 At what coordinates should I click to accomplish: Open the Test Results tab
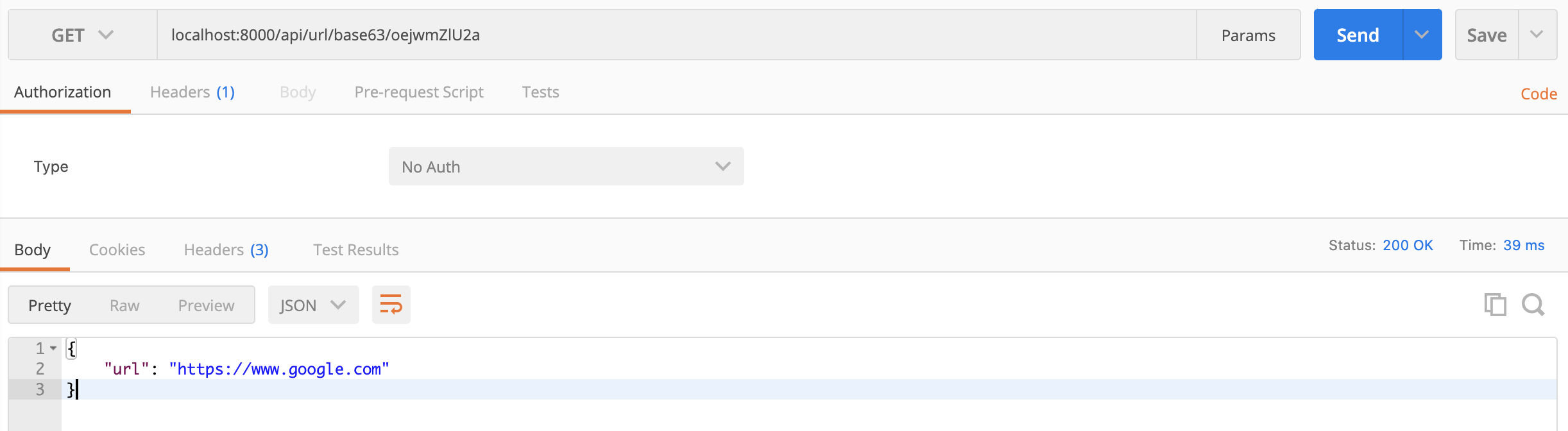click(x=355, y=249)
